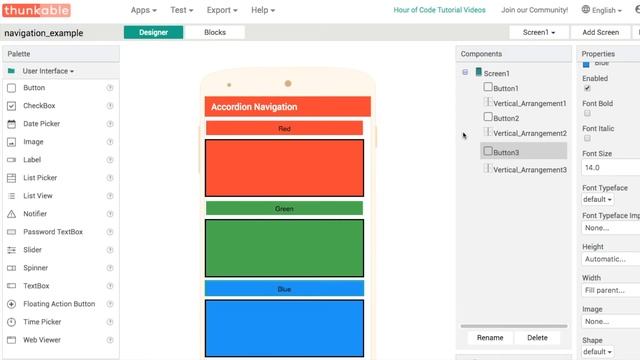Open help for the Button component
640x360 pixels.
[110, 88]
